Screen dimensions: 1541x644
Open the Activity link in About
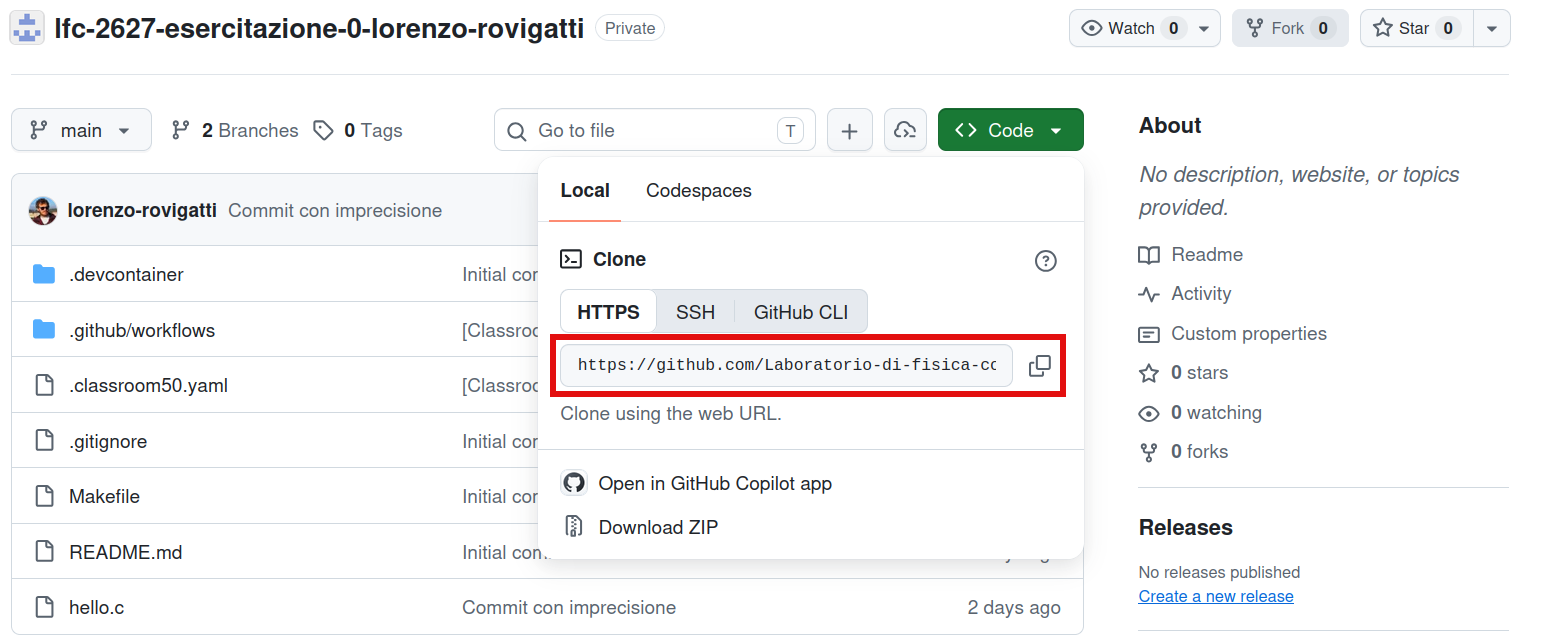pos(1201,294)
